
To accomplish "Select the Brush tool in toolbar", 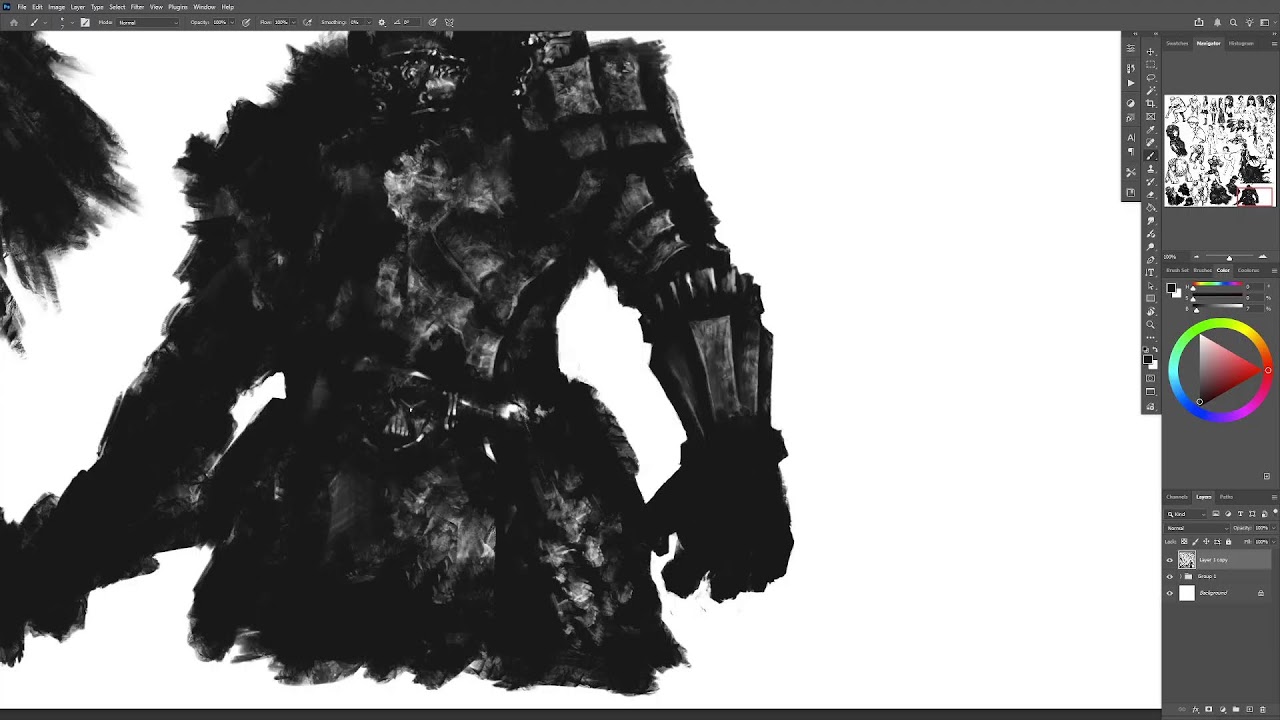I will pos(1151,155).
